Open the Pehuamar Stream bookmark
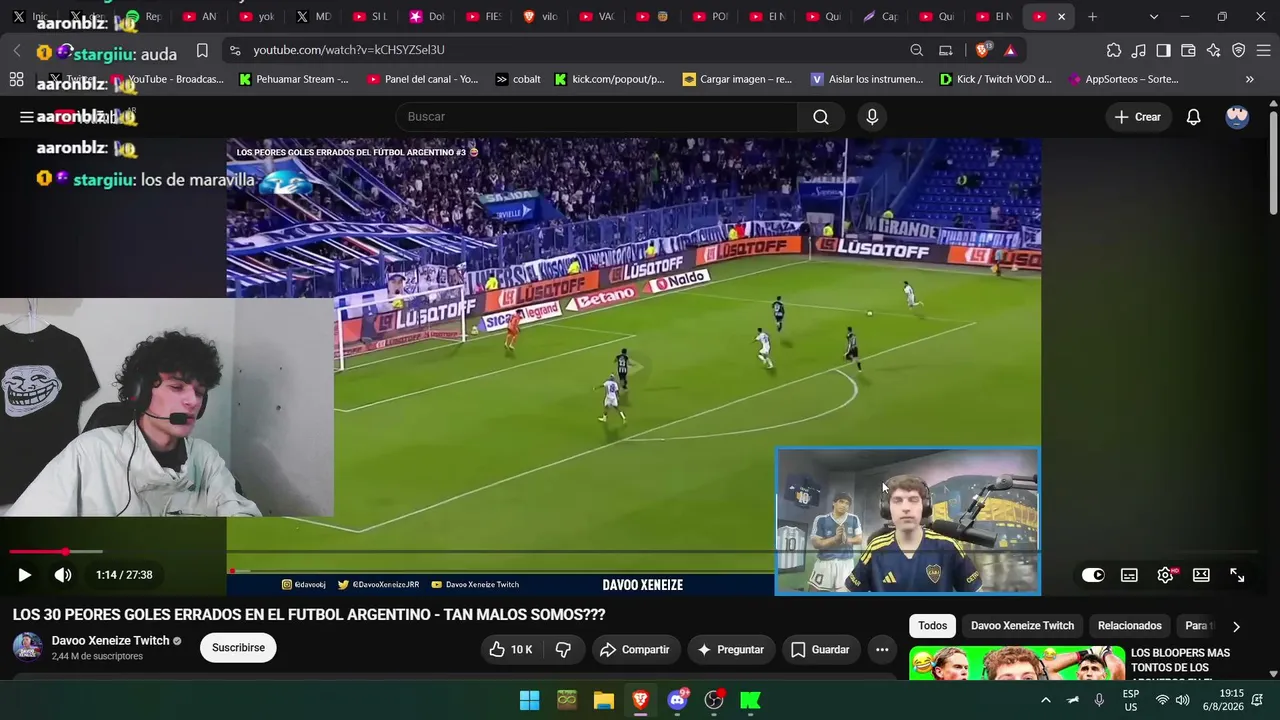This screenshot has height=720, width=1280. click(x=294, y=79)
